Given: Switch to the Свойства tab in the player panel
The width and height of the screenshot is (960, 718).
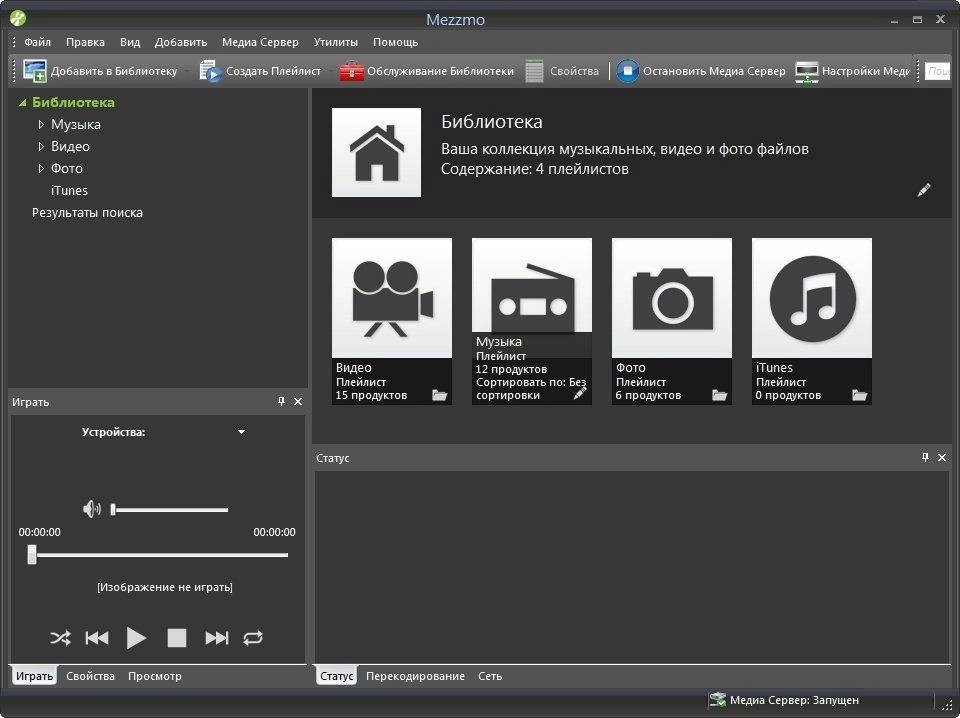Looking at the screenshot, I should pos(91,676).
